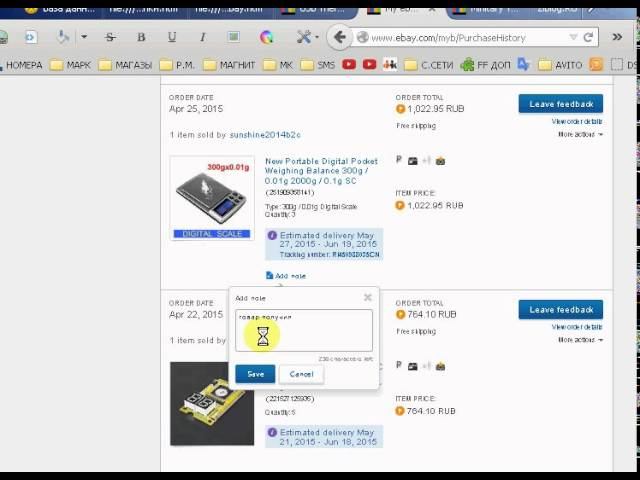Toggle underline U formatting icon

point(172,38)
